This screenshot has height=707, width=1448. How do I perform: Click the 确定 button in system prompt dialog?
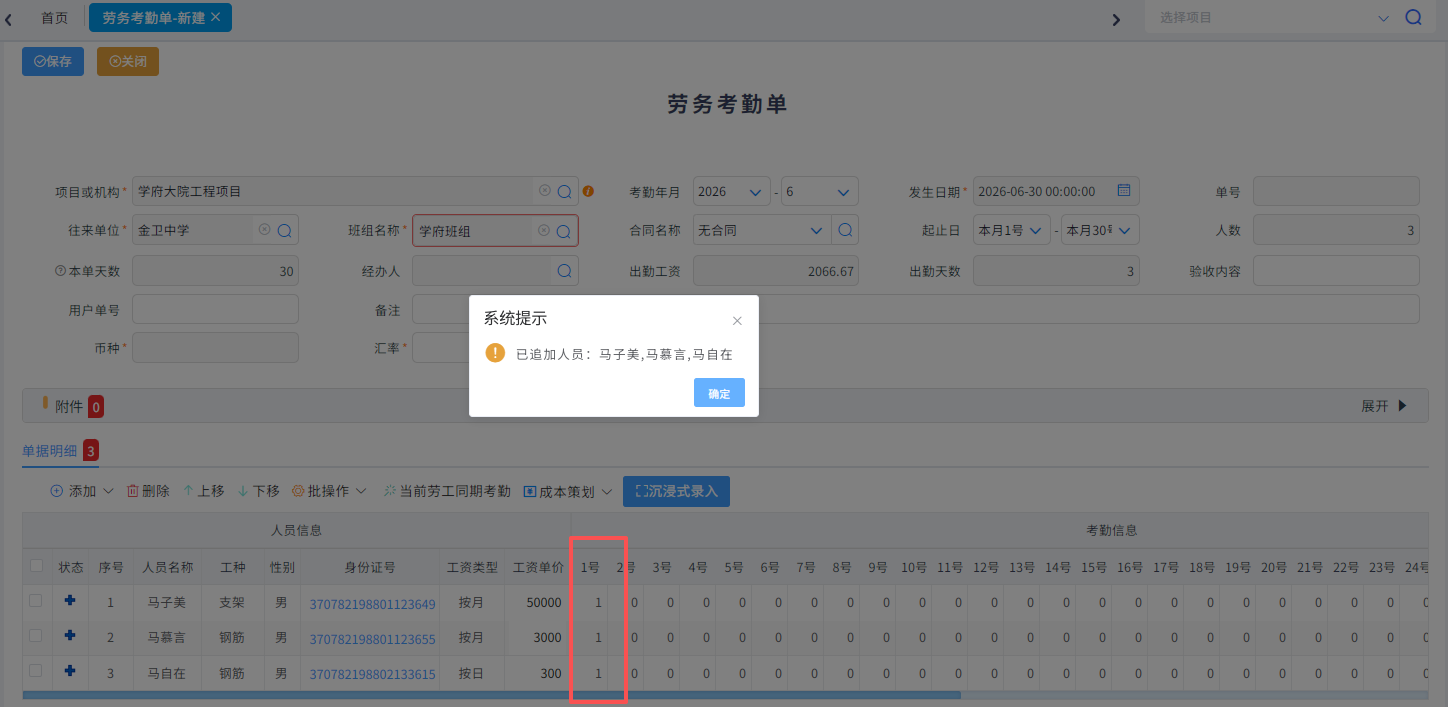pyautogui.click(x=719, y=393)
